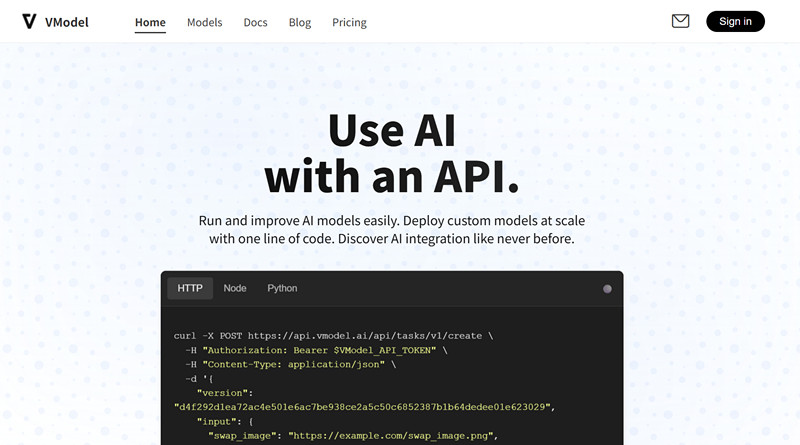800x445 pixels.
Task: Open the Models nav item
Action: (x=205, y=22)
